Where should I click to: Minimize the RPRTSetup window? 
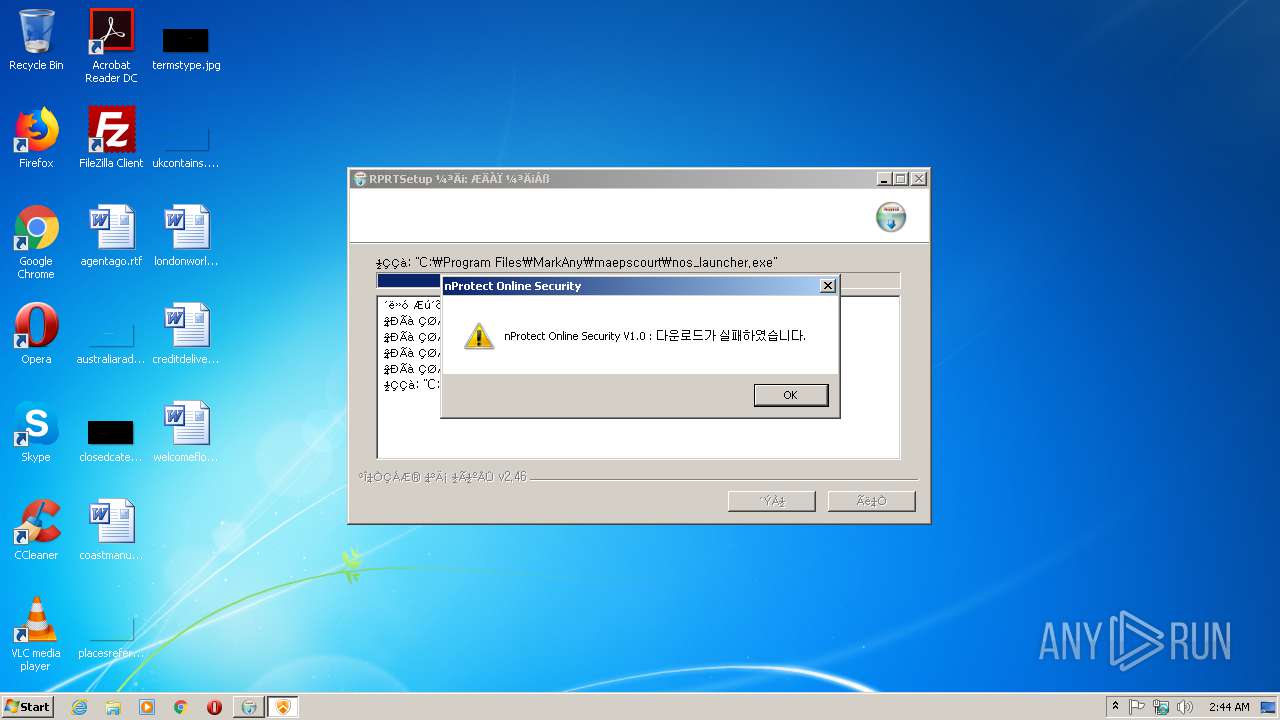884,179
